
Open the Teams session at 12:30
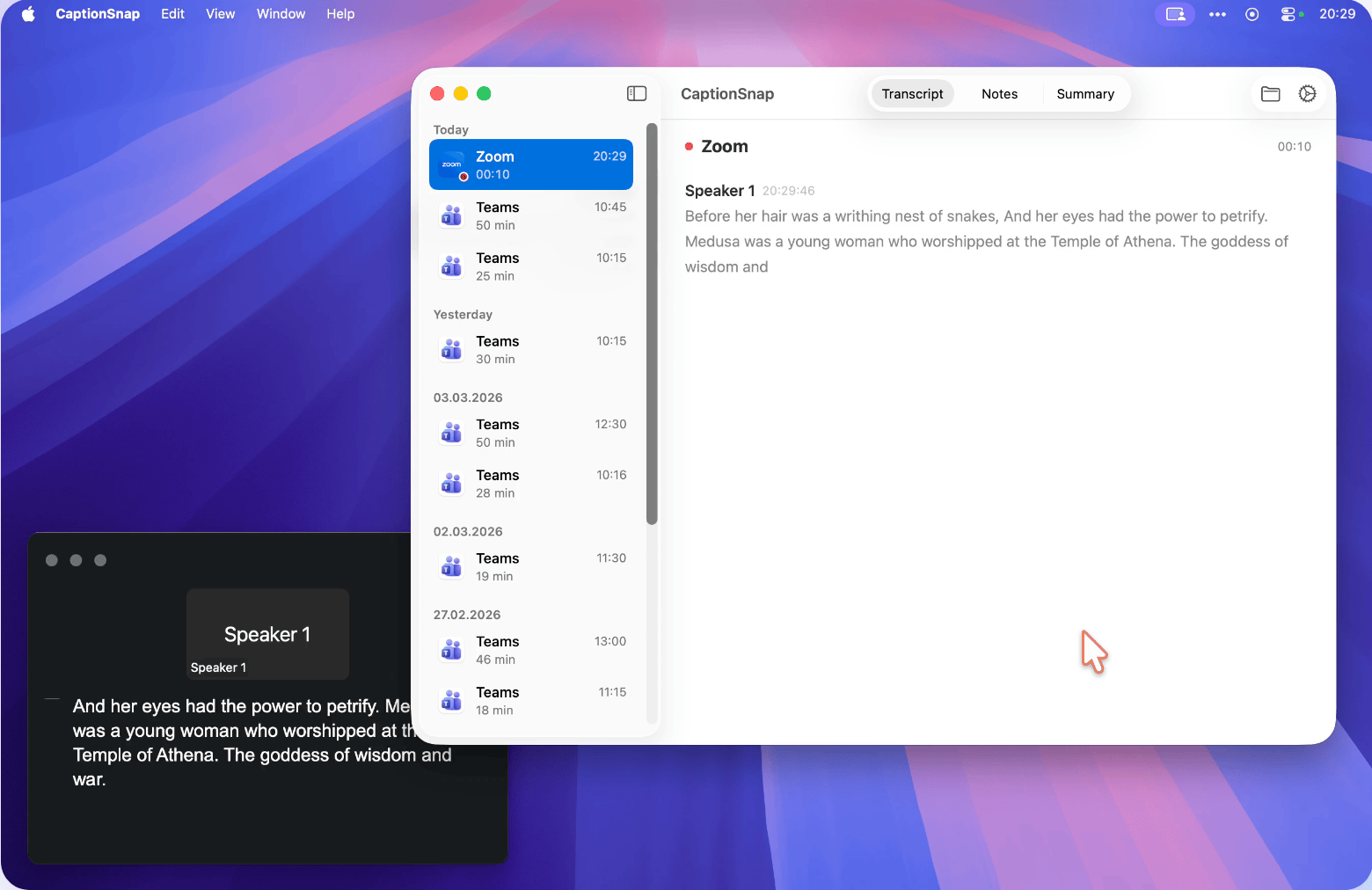click(531, 433)
